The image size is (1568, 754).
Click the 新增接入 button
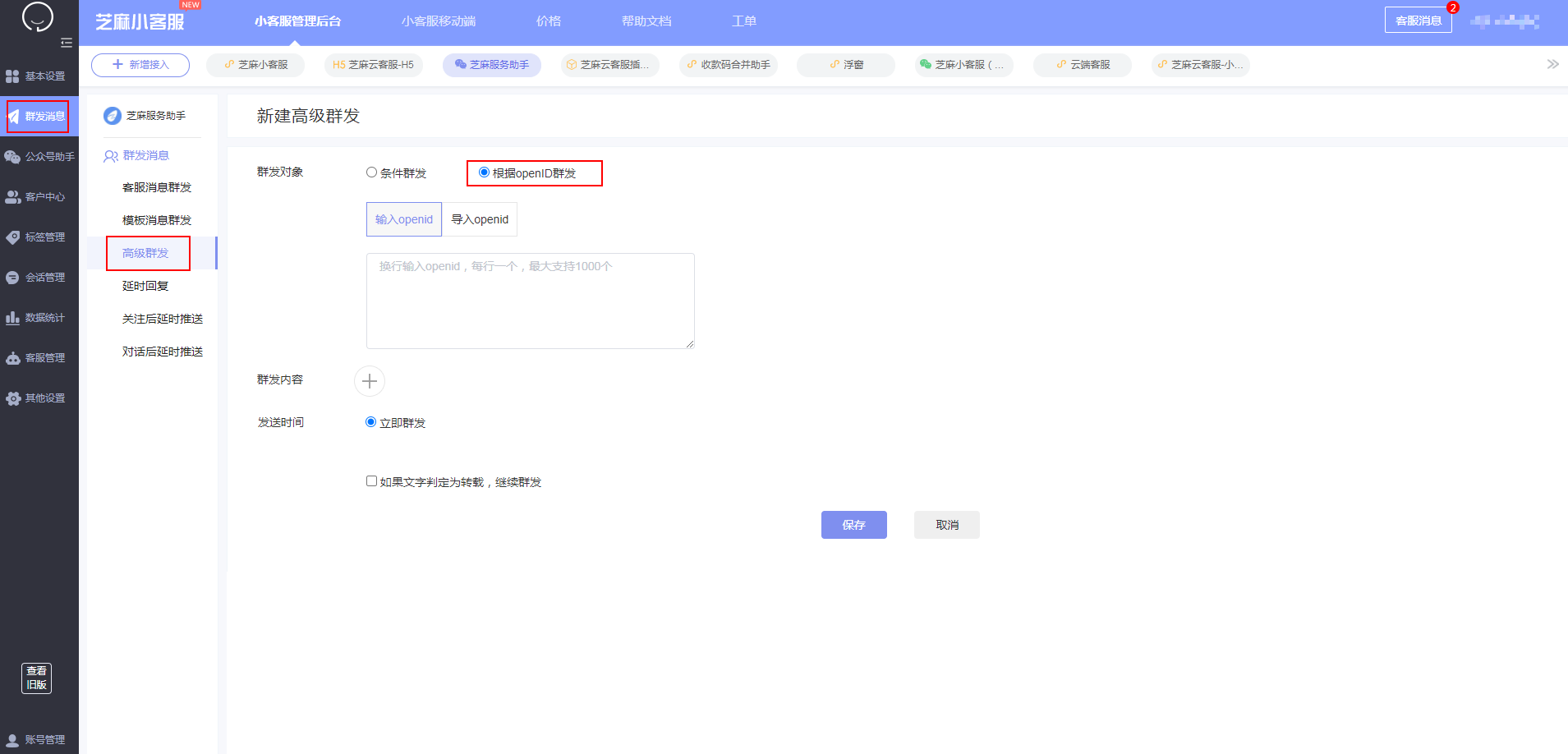pyautogui.click(x=140, y=65)
